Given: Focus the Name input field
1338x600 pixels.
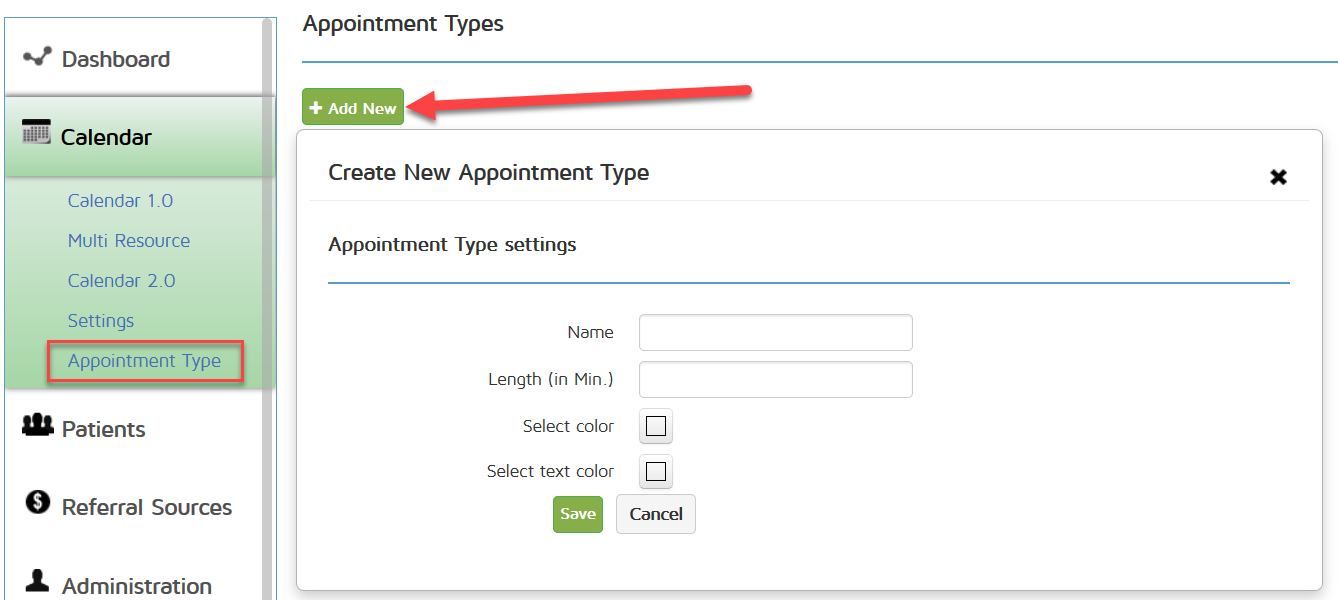Looking at the screenshot, I should (x=775, y=333).
